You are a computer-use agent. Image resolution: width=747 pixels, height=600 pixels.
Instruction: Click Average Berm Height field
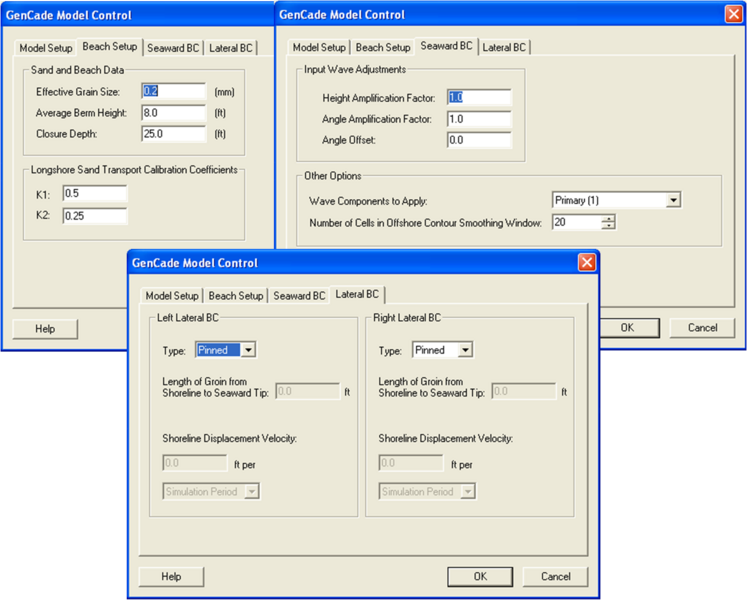(173, 113)
